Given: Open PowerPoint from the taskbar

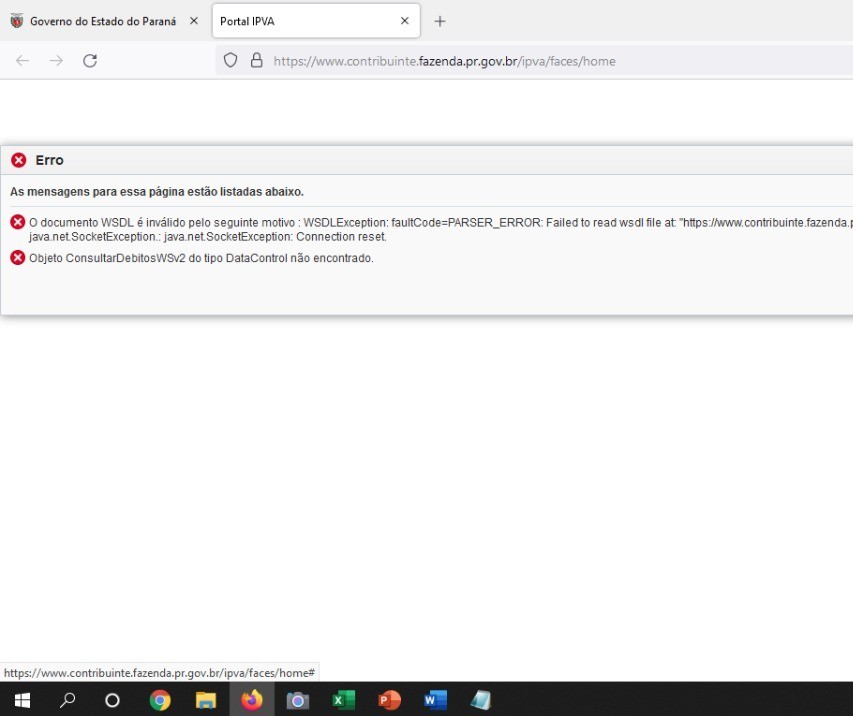Looking at the screenshot, I should [390, 700].
